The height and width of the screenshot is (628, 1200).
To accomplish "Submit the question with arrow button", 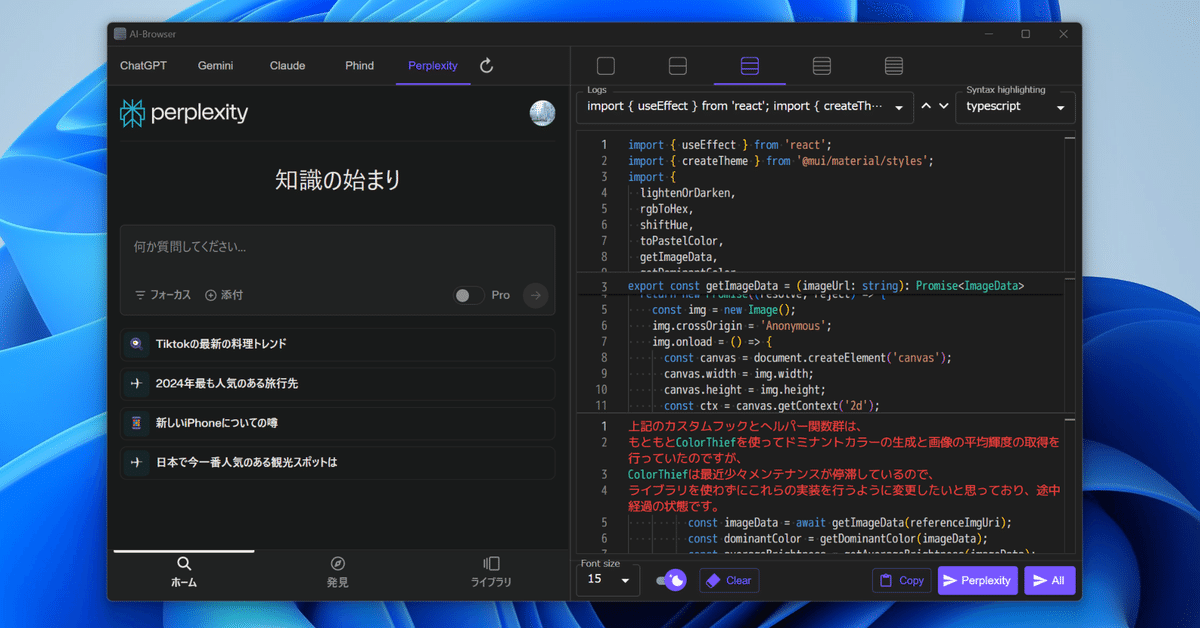I will (536, 295).
